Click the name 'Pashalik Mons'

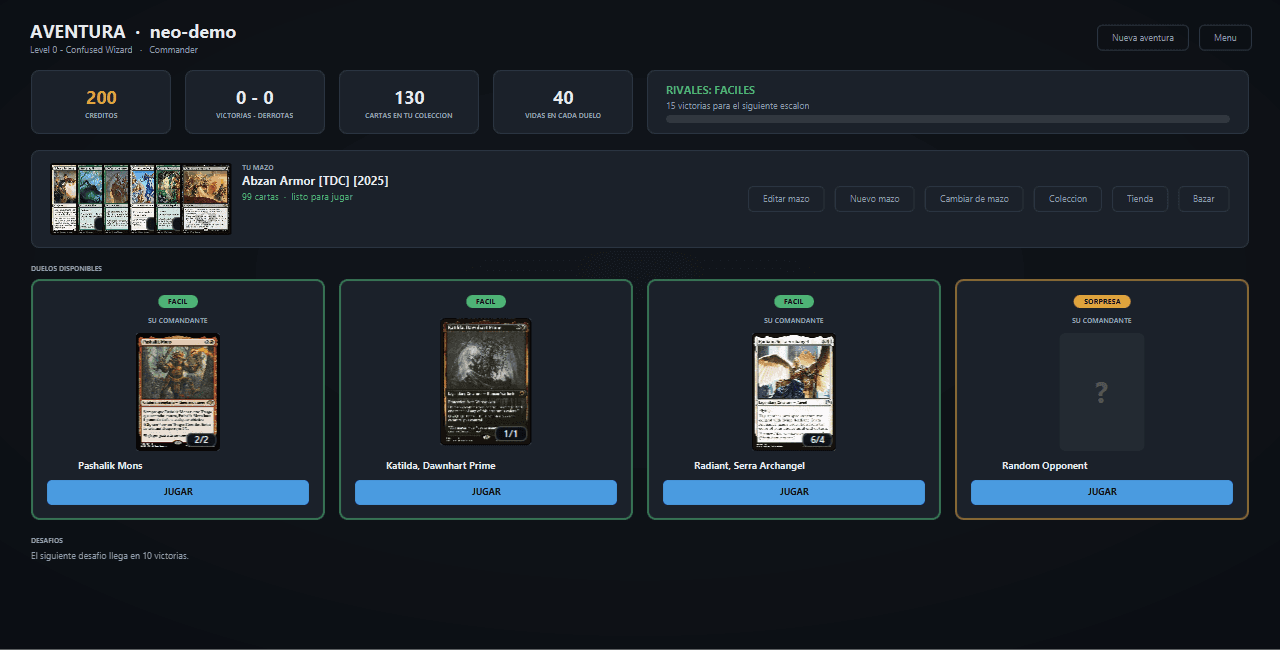pyautogui.click(x=110, y=466)
